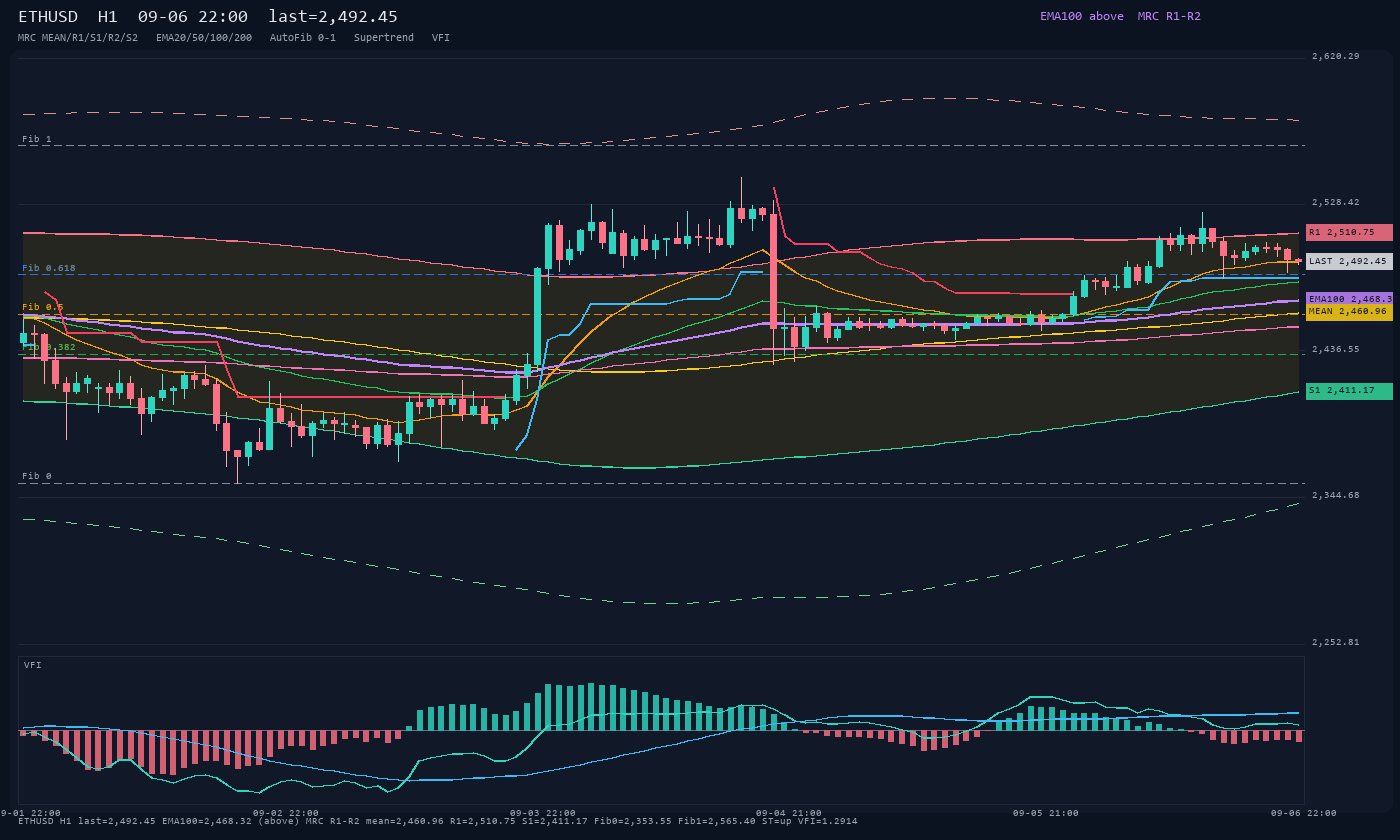1400x840 pixels.
Task: Click the 09-03 22:00 time axis label
Action: (543, 813)
